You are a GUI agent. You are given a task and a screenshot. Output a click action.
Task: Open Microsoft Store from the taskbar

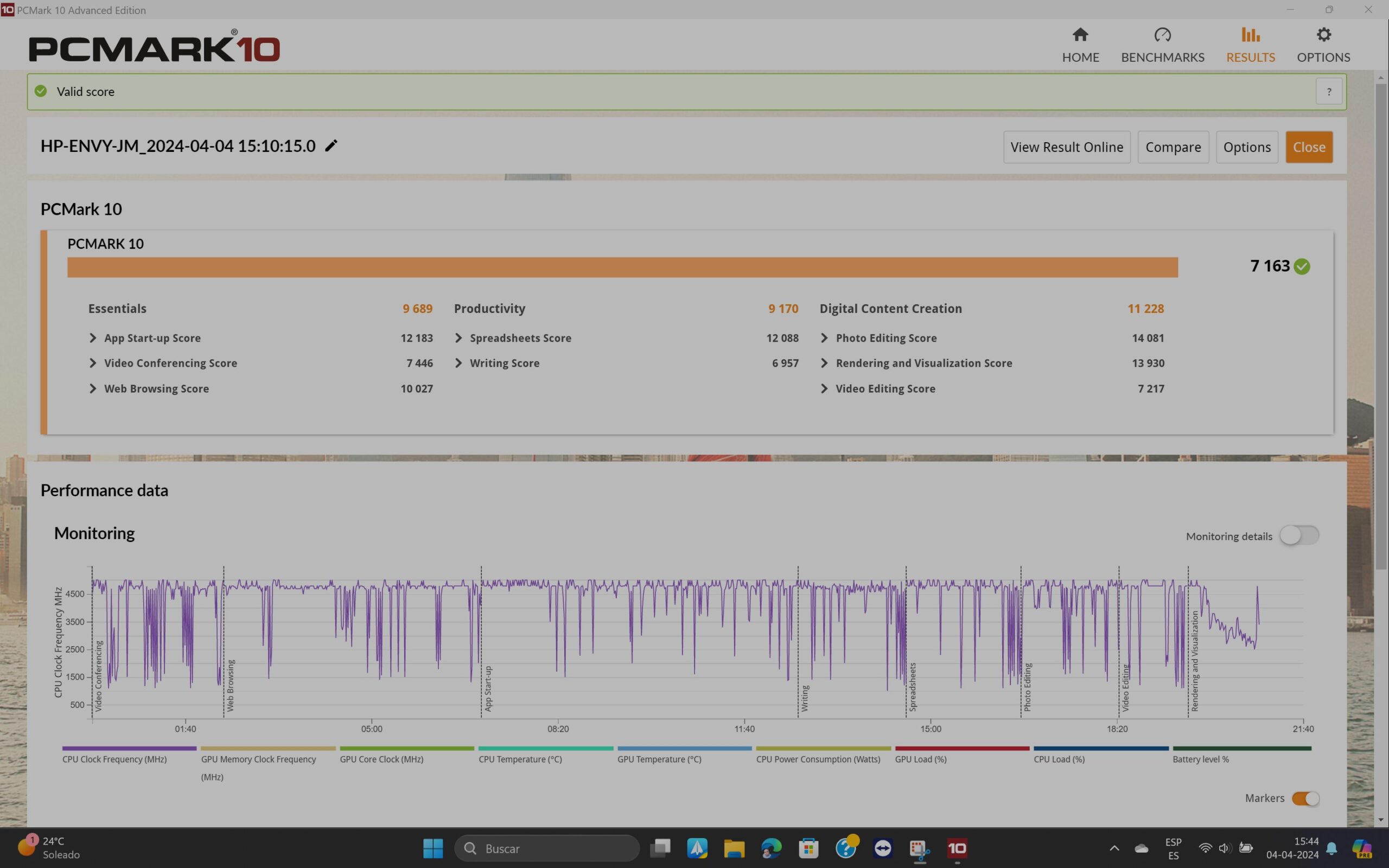tap(808, 848)
